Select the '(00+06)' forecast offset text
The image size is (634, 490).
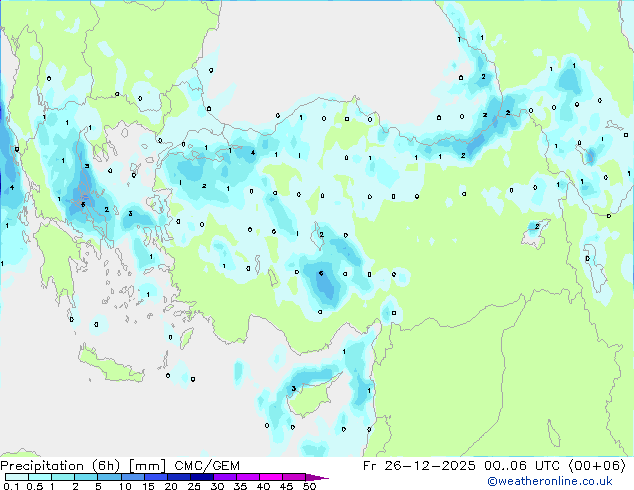[597, 466]
